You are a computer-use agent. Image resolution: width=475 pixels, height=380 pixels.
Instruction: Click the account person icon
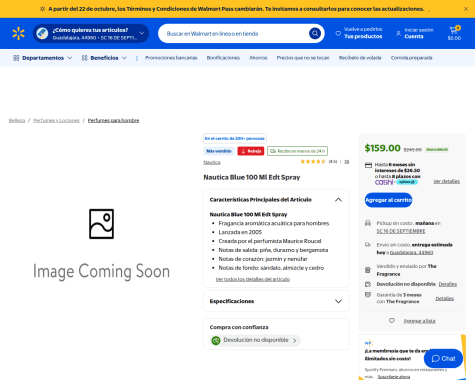(398, 33)
